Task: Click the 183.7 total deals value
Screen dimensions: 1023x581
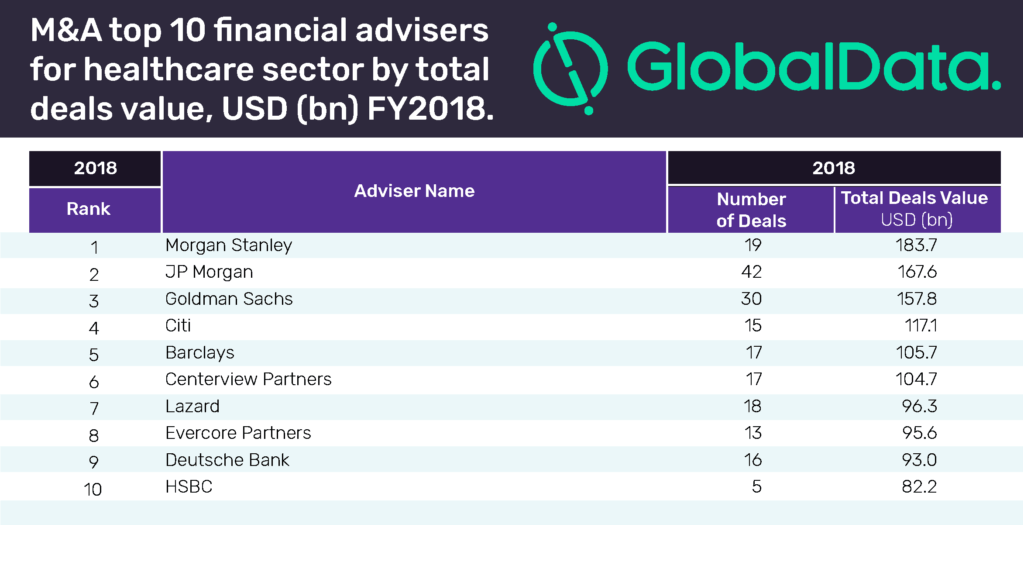Action: coord(919,245)
